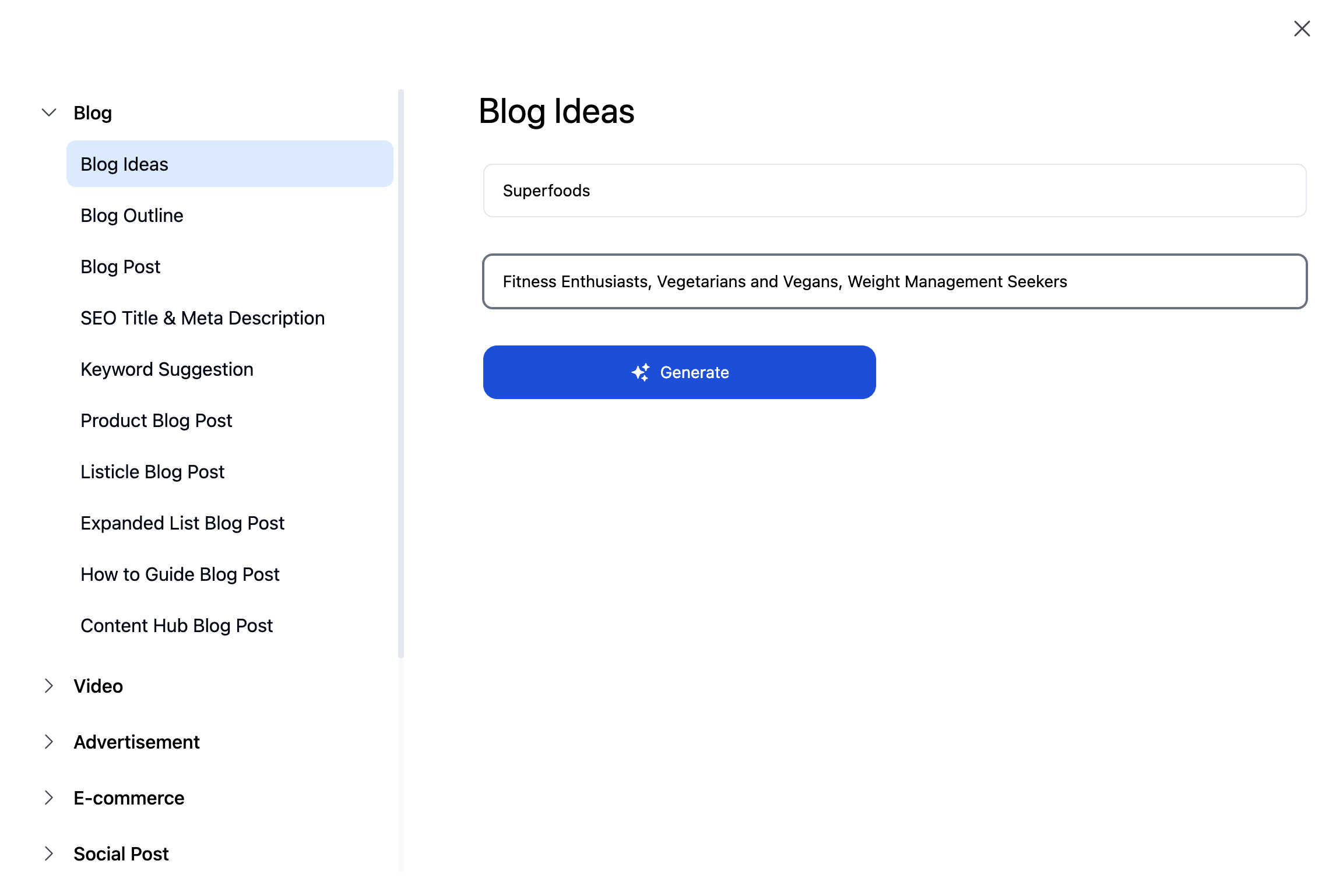Collapse the Blog section

click(x=49, y=112)
